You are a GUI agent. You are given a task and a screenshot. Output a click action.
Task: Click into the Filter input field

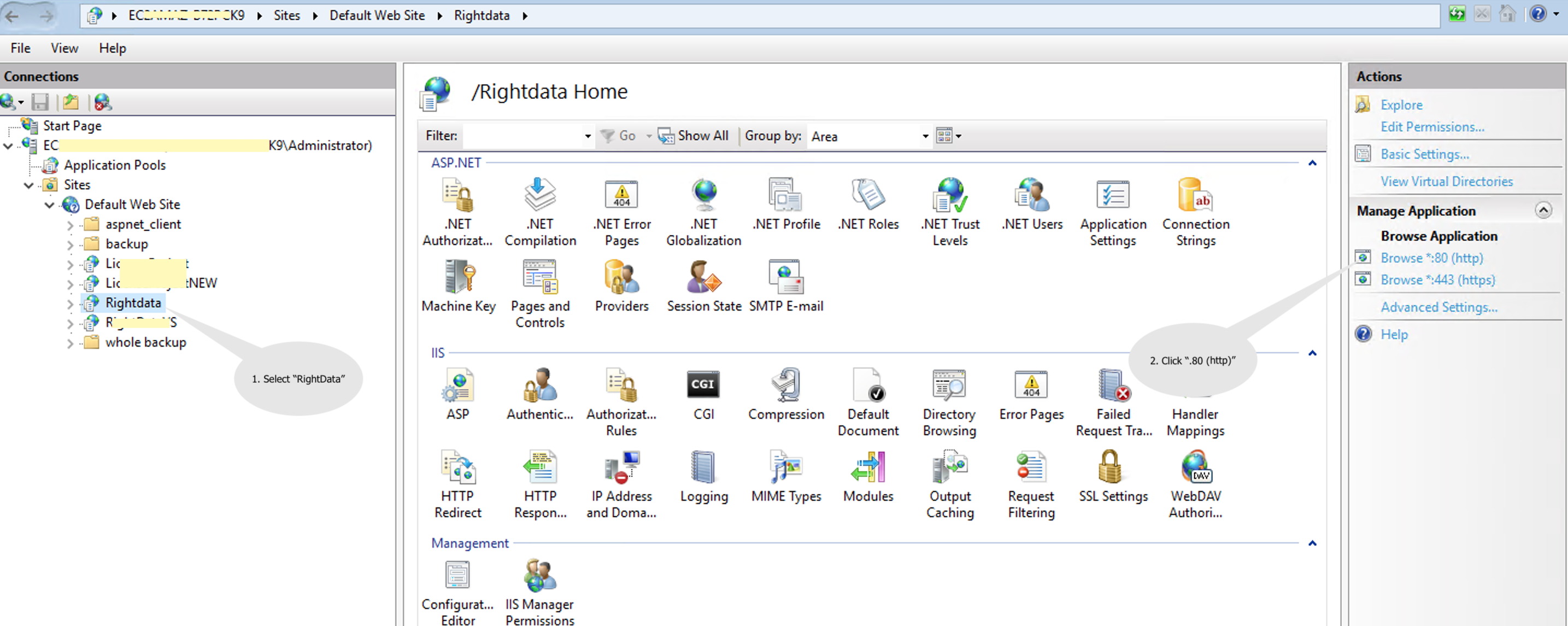point(522,136)
